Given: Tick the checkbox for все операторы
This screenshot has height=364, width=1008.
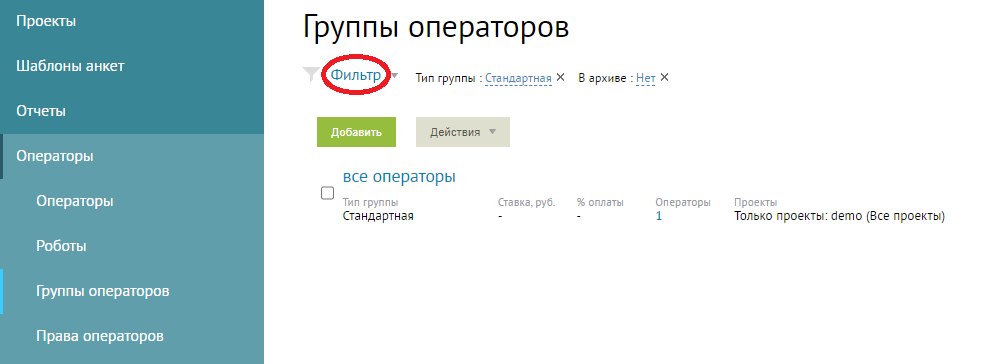Looking at the screenshot, I should (327, 193).
